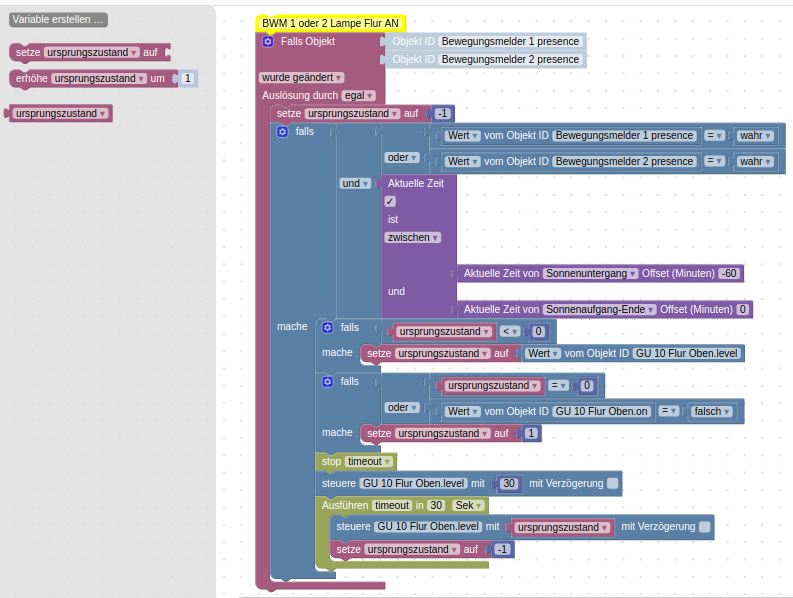Viewport: 793px width, 598px height.
Task: Open Wert dropdown of GU 10 Flur Oben.level getter
Action: tap(543, 353)
